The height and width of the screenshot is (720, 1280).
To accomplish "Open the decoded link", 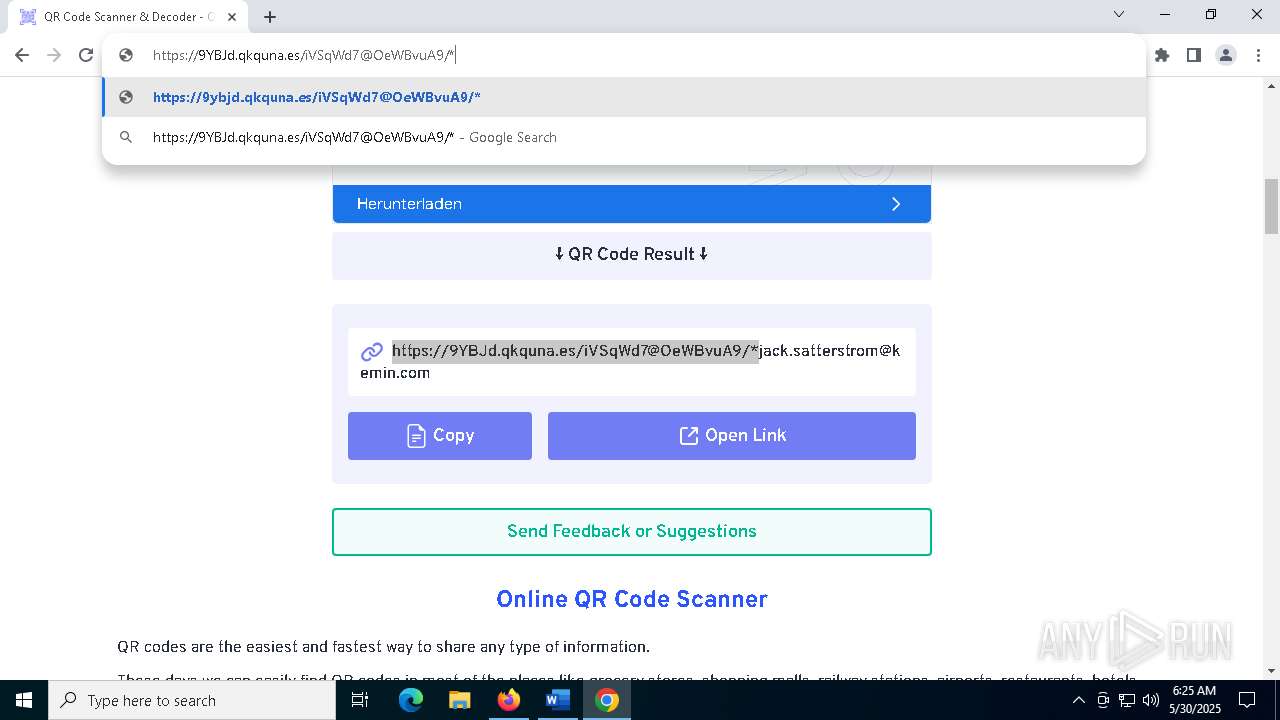I will [732, 436].
